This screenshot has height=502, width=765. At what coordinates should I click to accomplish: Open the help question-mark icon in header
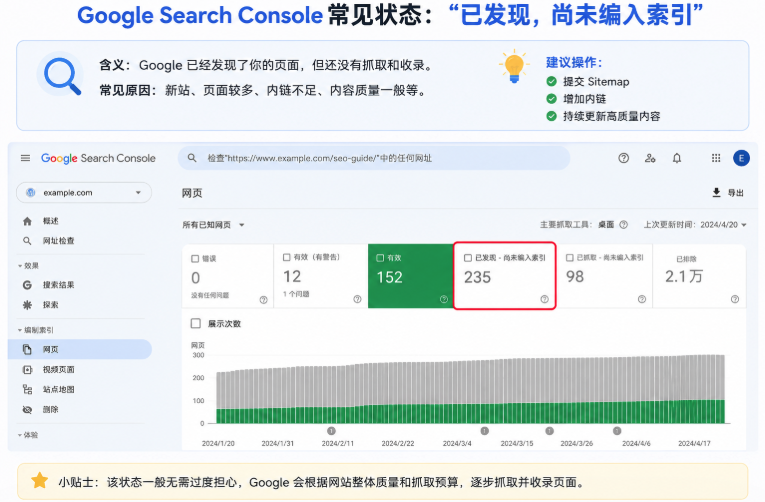(624, 158)
